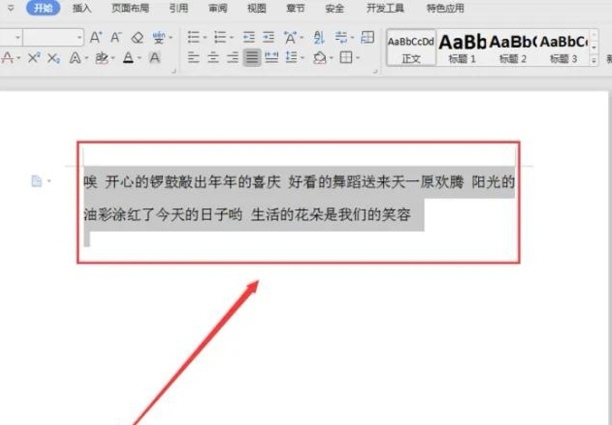Viewport: 612px width, 425px height.
Task: Click the tab stops icon
Action: 367,37
